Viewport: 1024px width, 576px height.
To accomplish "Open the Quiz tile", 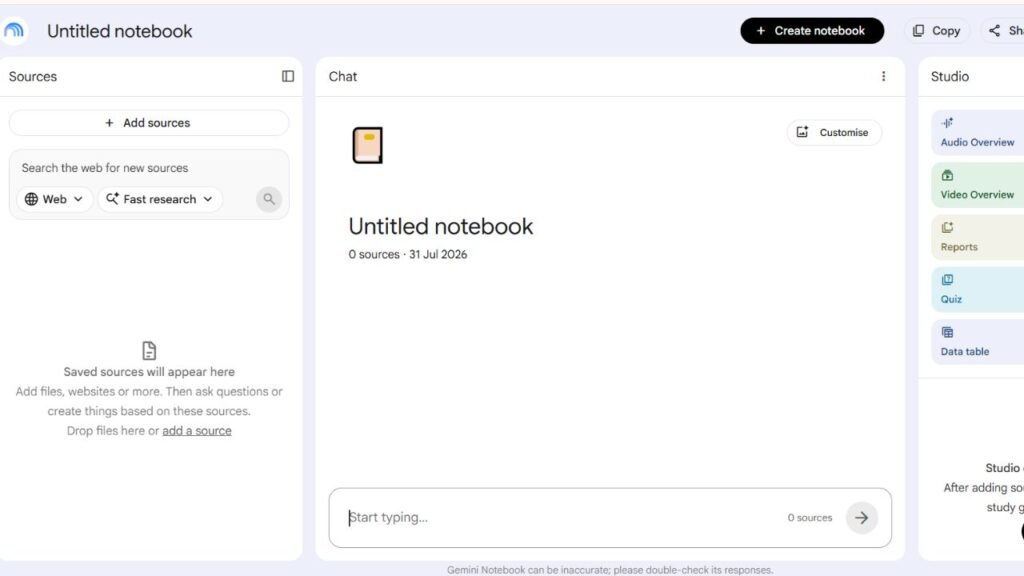I will tap(978, 289).
